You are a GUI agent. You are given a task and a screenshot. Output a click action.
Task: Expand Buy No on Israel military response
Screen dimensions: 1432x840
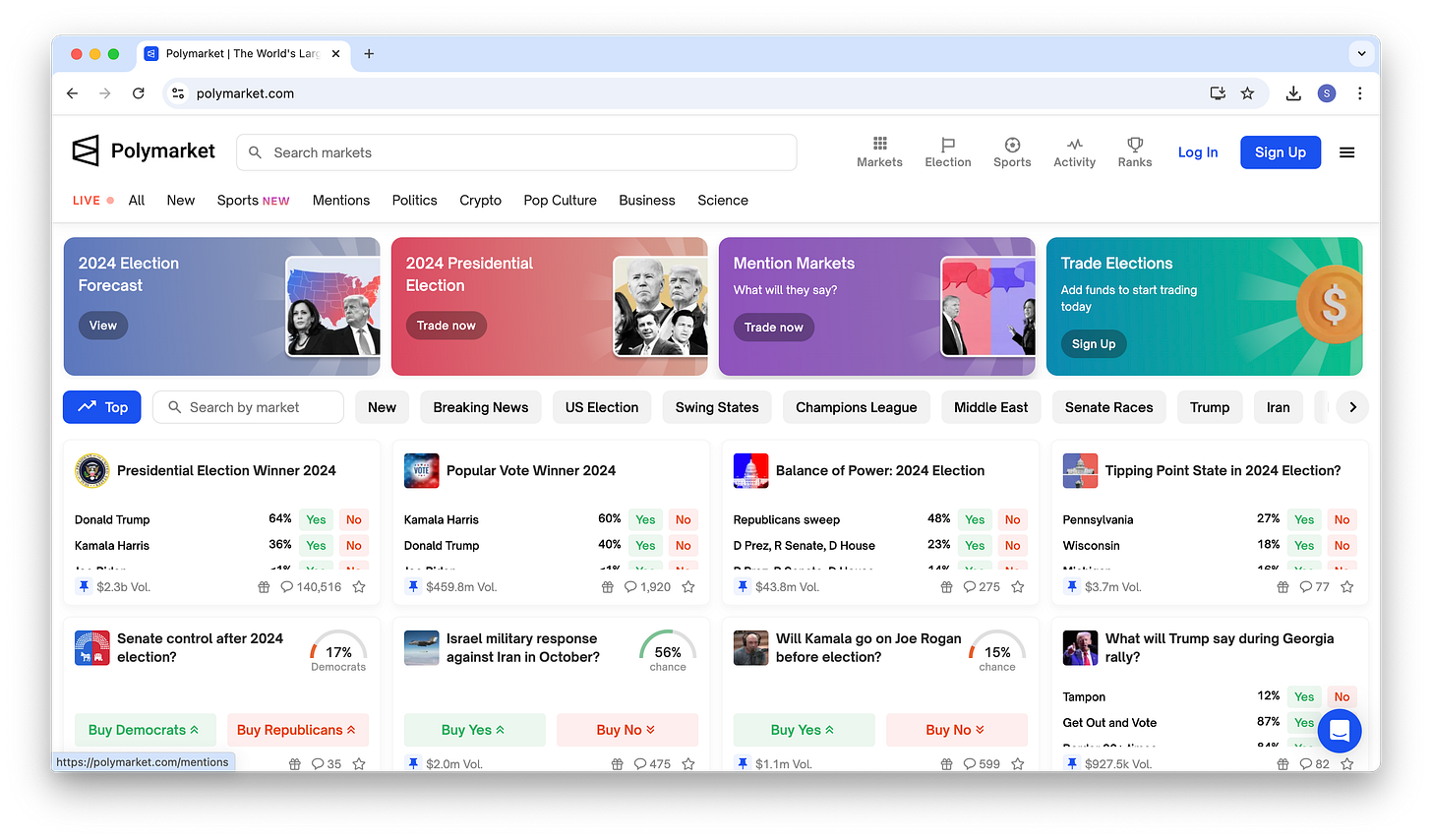click(627, 730)
